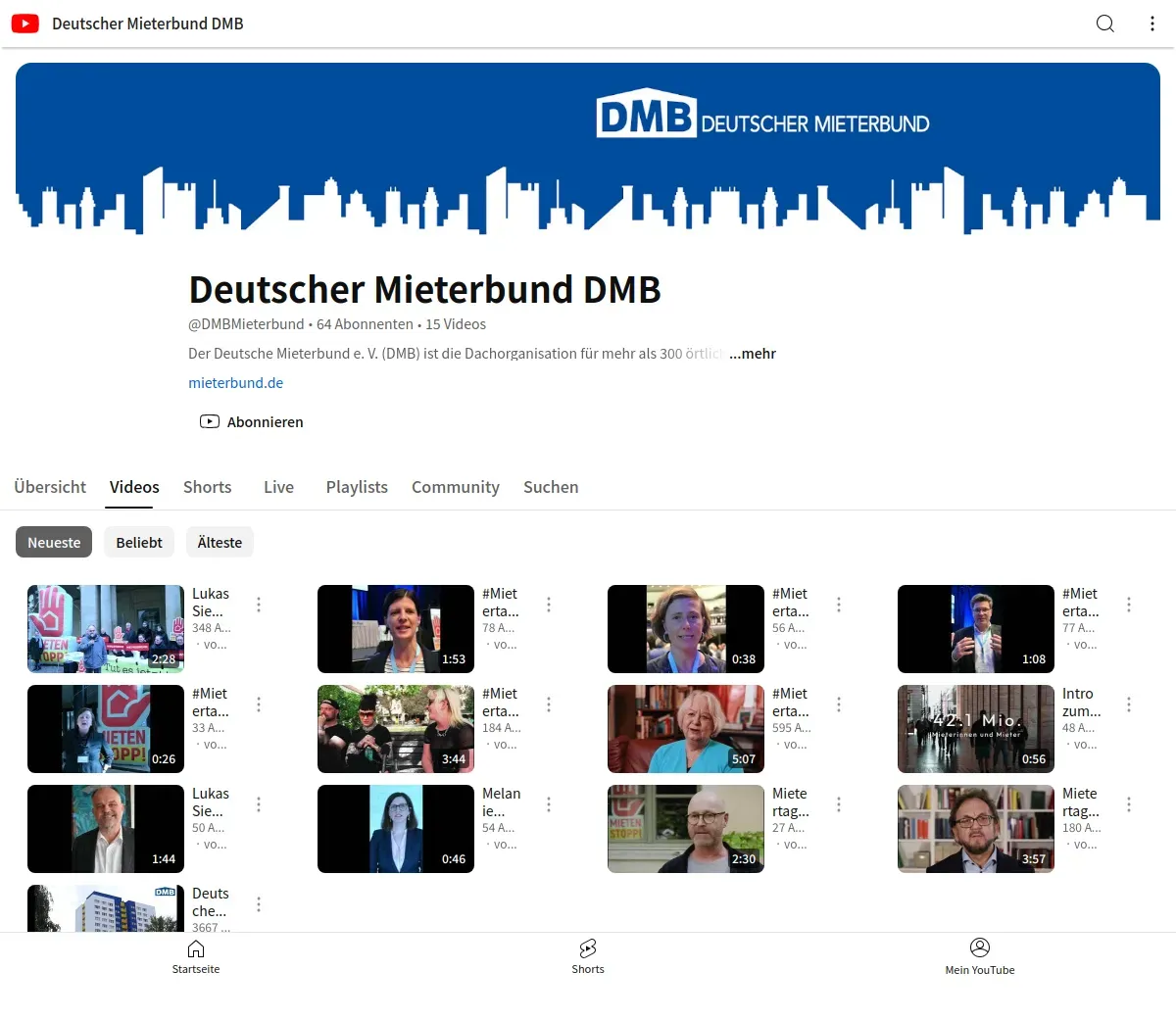
Task: Open the Übersicht tab
Action: [50, 487]
